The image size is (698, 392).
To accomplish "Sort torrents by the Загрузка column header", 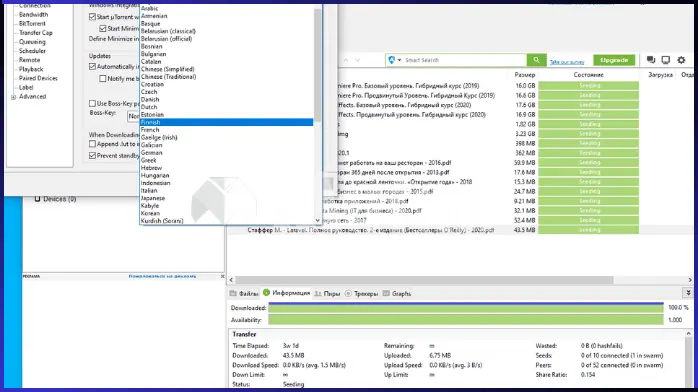I will click(x=660, y=75).
